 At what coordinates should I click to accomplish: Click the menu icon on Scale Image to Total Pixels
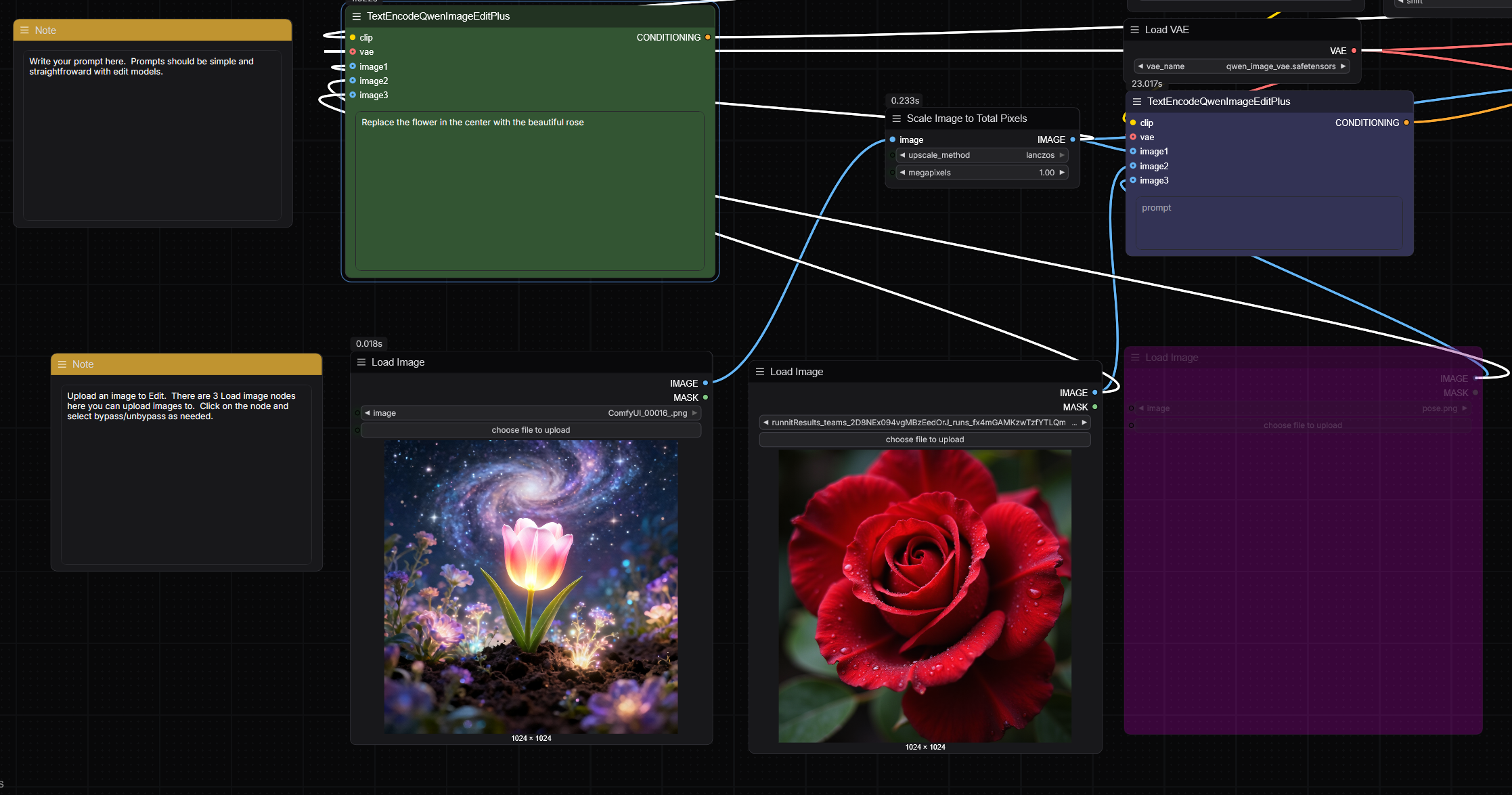click(x=897, y=118)
